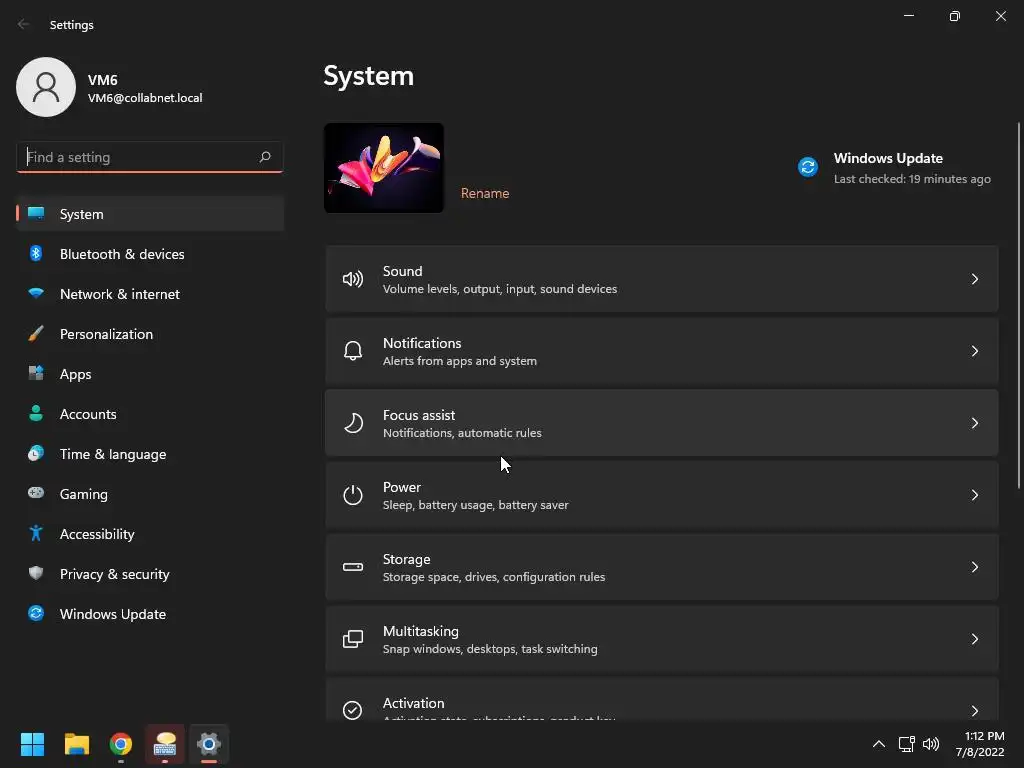Open Focus assist settings row
1024x768 pixels.
[662, 423]
